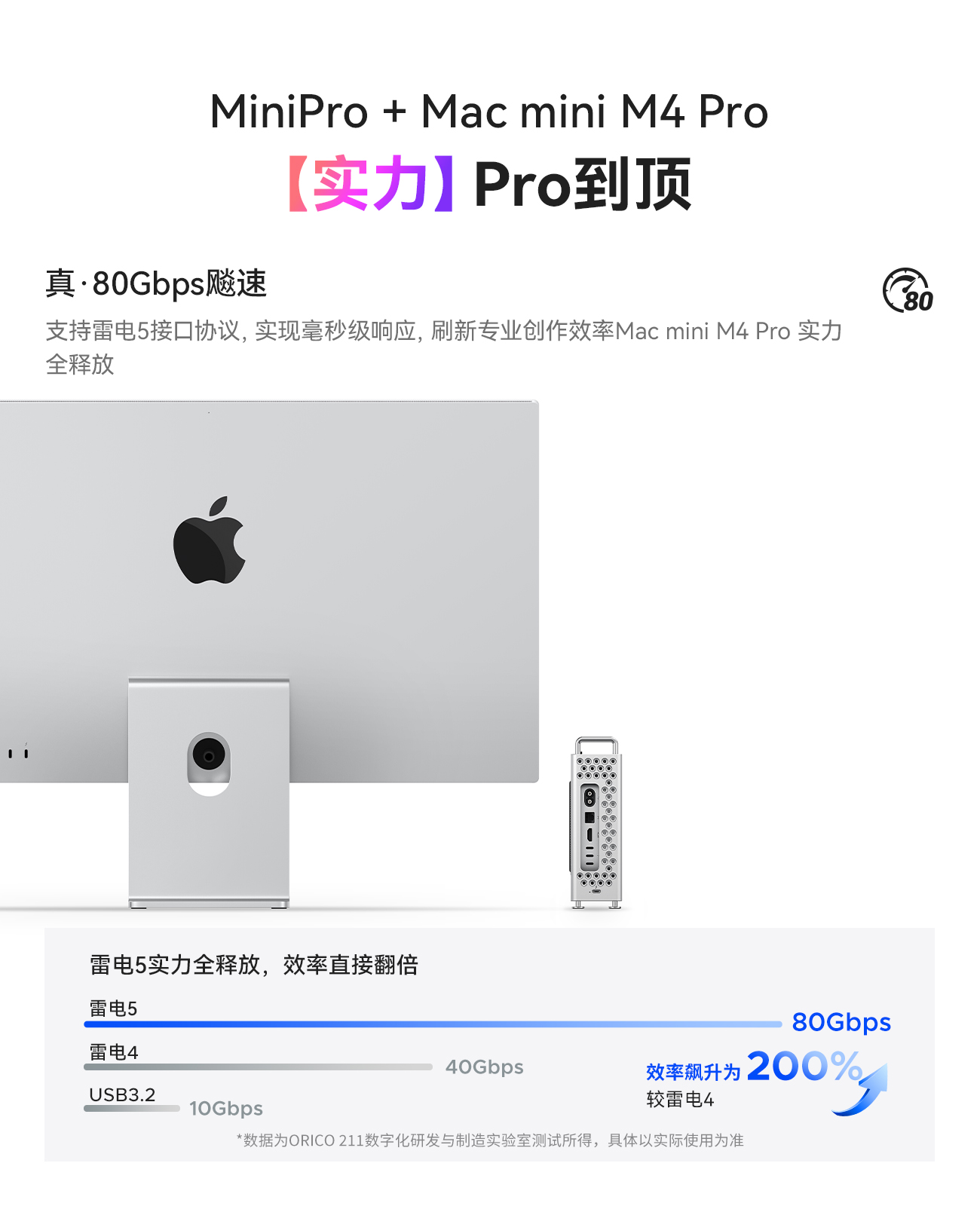Click the 真·80Gbps飚速 heading

[x=157, y=283]
